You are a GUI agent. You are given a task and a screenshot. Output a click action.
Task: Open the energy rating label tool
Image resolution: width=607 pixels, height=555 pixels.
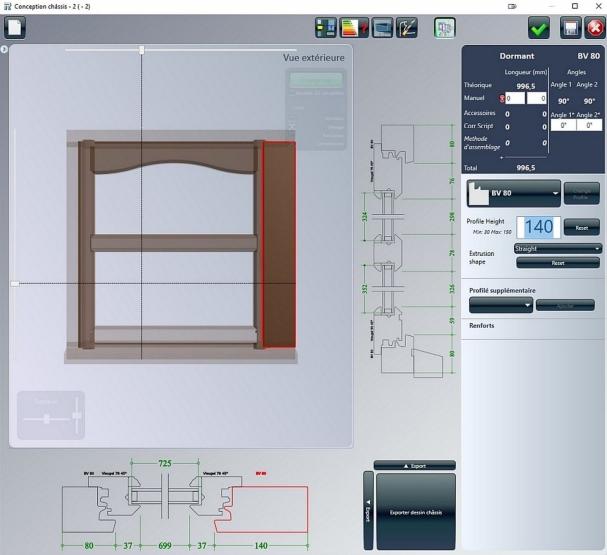point(353,28)
